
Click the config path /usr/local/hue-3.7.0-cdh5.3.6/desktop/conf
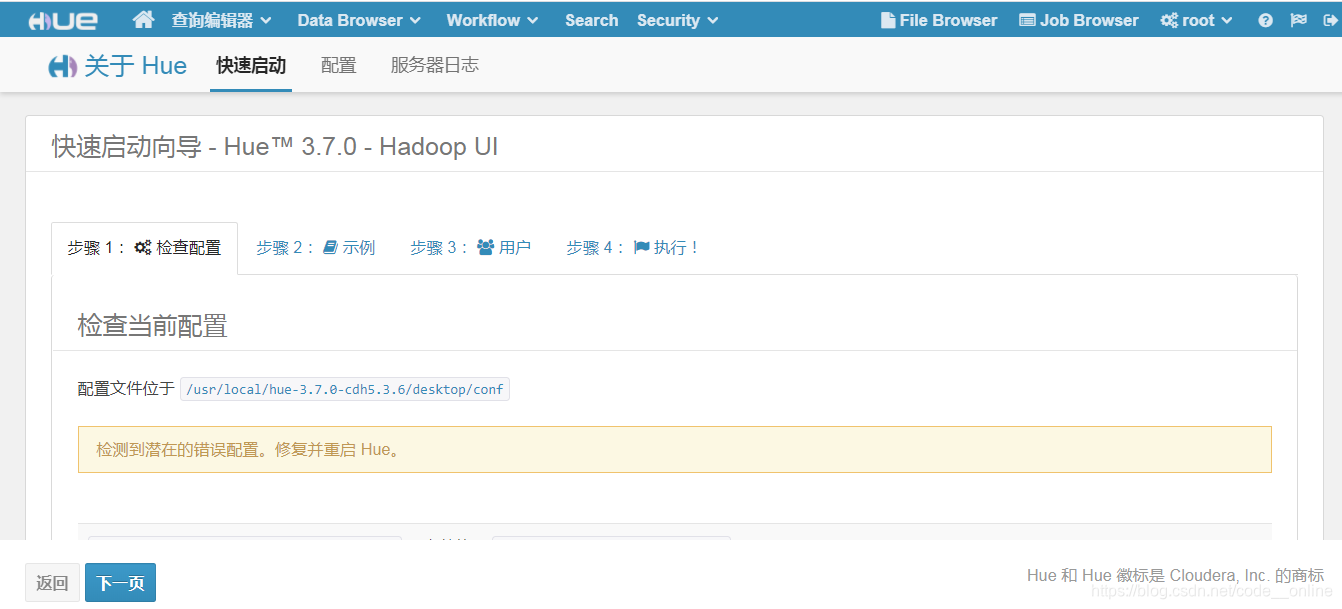coord(345,389)
